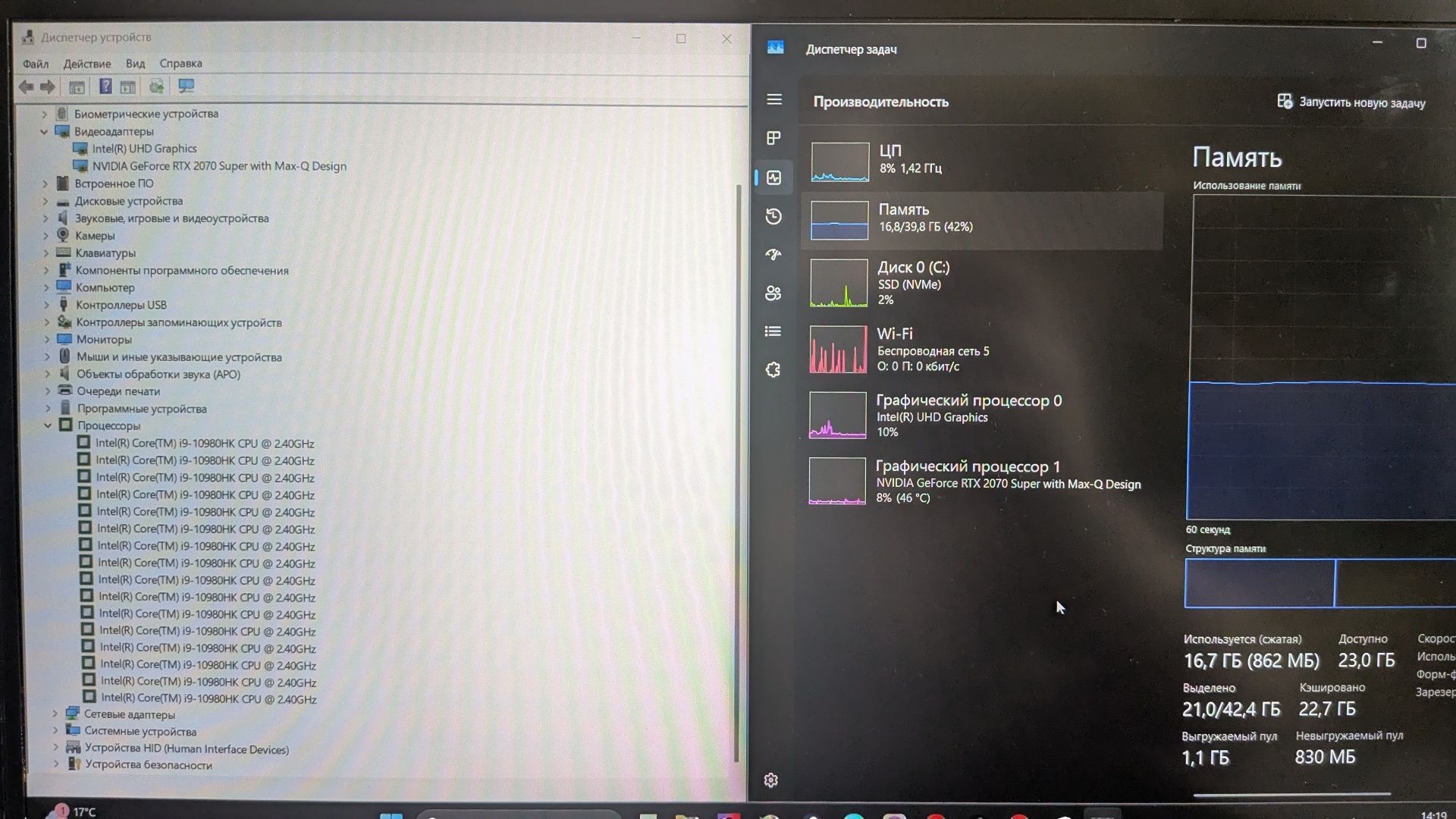Open Details list icon in Task Manager sidebar
Screen dimensions: 1456x819
[x=773, y=331]
